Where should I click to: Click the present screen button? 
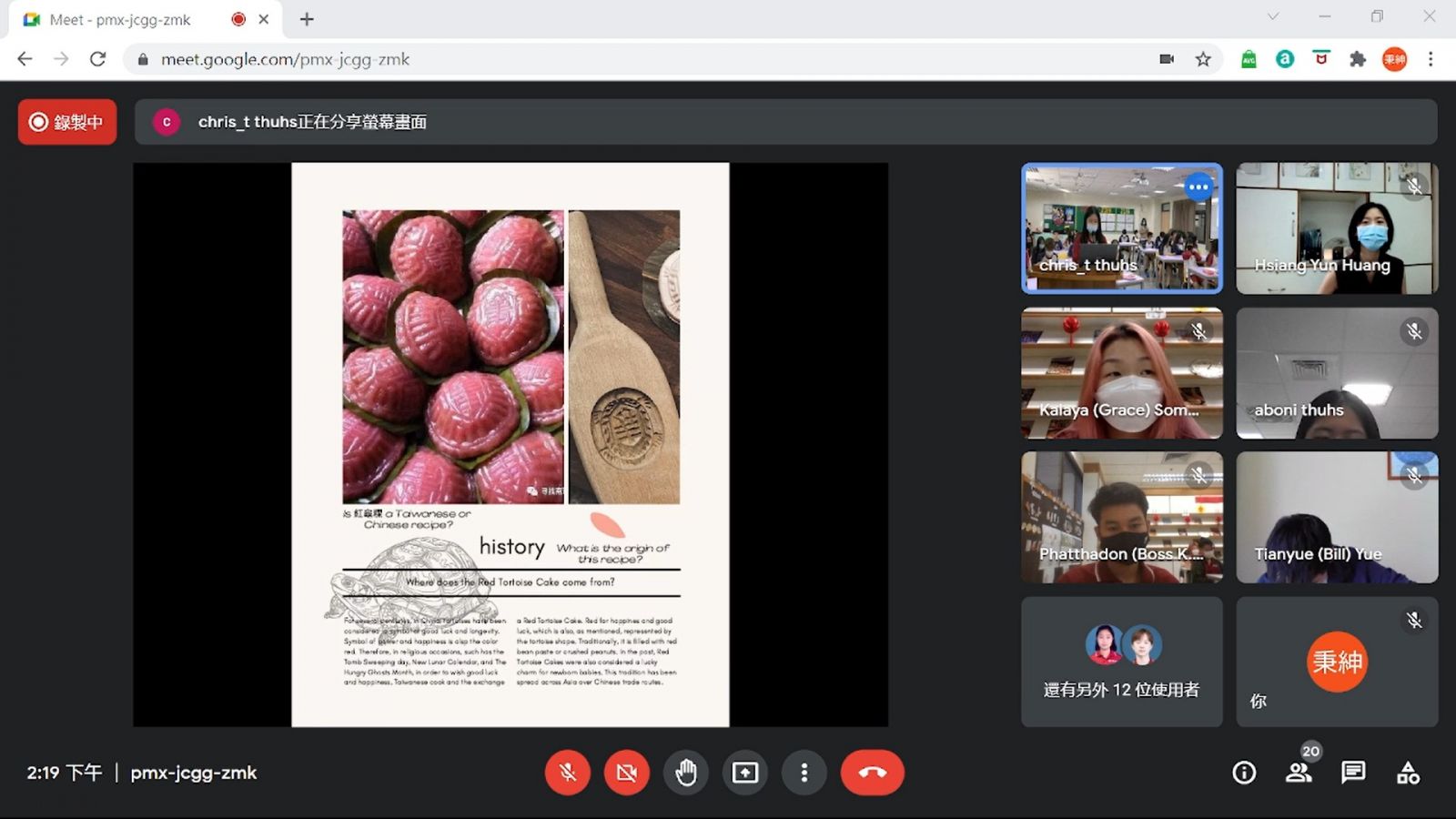pyautogui.click(x=745, y=773)
